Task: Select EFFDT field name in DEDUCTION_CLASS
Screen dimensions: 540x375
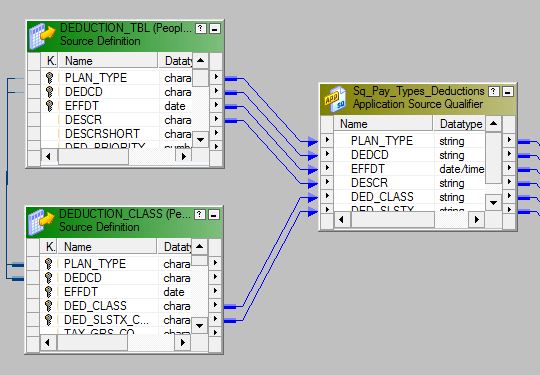Action: click(81, 292)
